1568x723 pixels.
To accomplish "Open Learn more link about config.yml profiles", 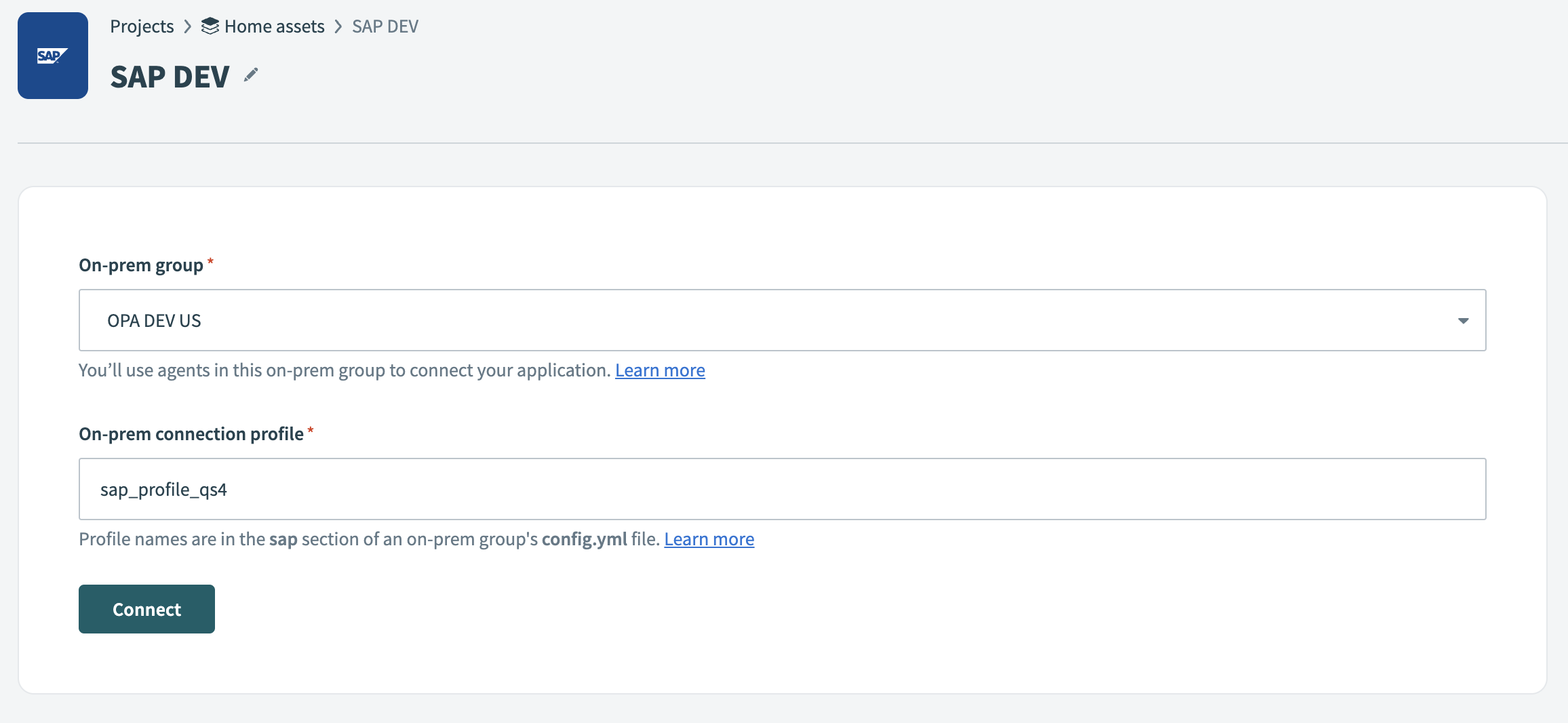I will coord(709,539).
